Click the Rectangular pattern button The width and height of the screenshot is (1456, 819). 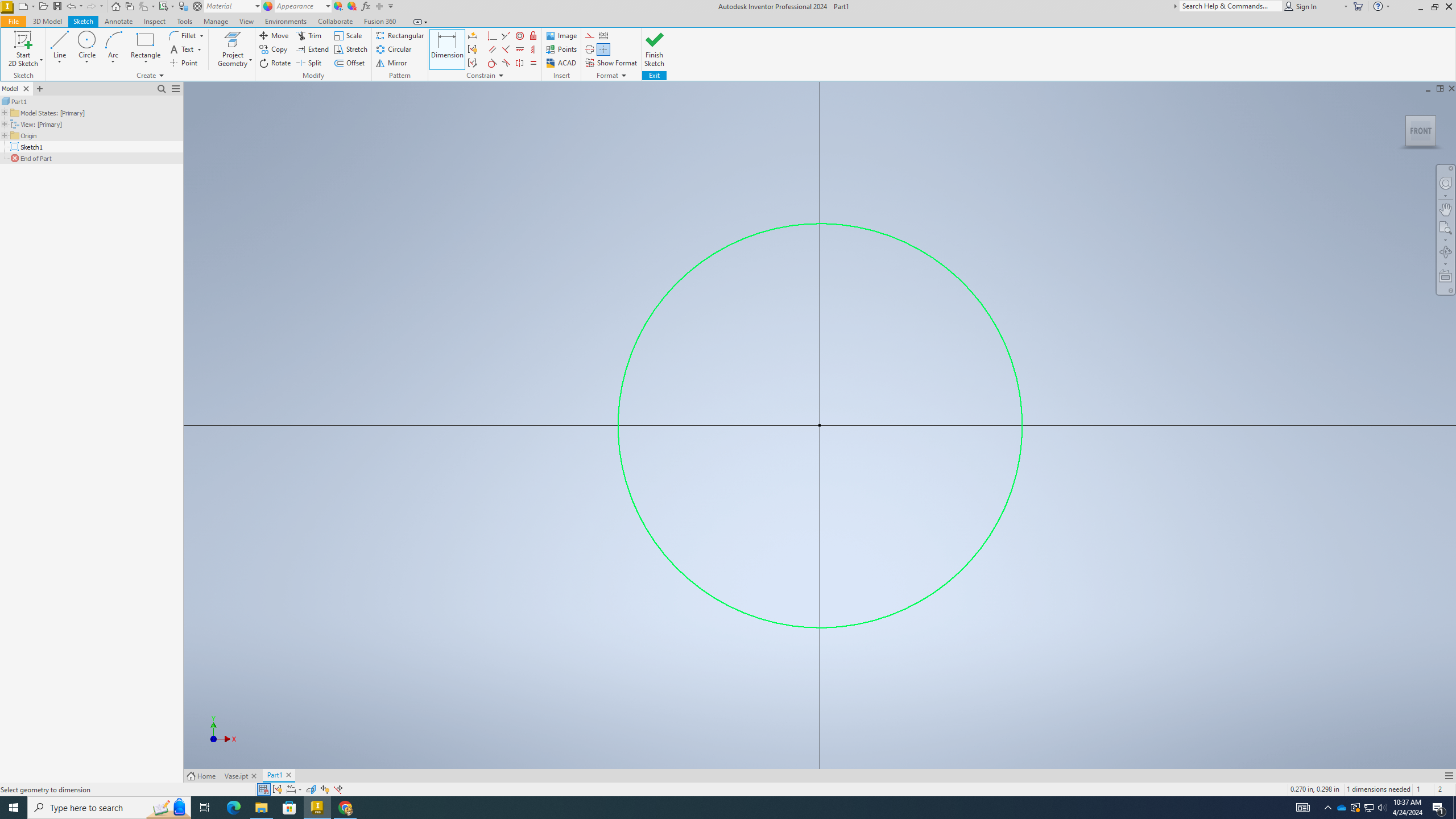pyautogui.click(x=400, y=36)
